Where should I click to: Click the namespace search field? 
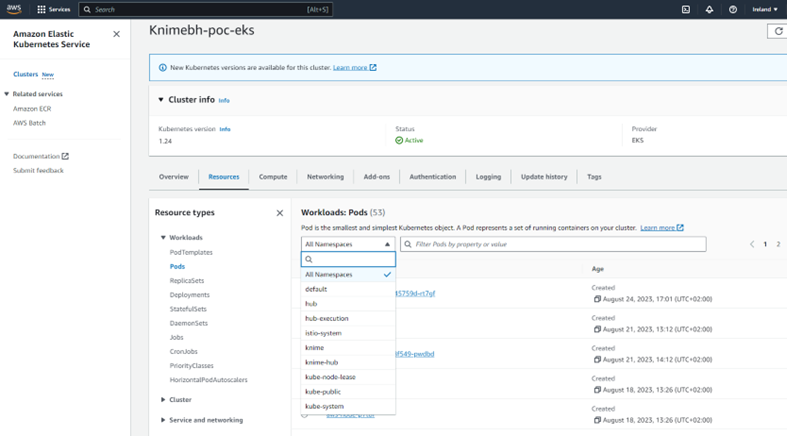coord(348,259)
